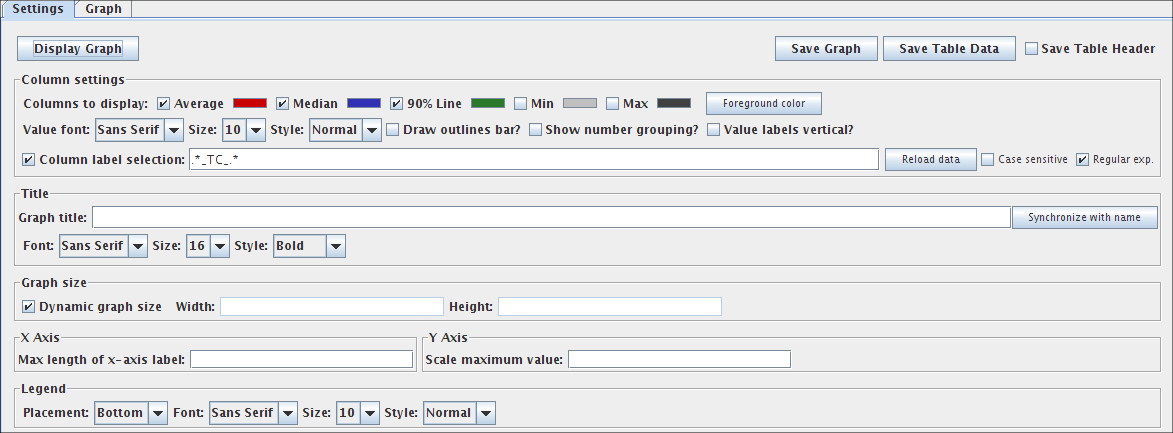Click the Graph title input field
1173x433 pixels.
[550, 218]
